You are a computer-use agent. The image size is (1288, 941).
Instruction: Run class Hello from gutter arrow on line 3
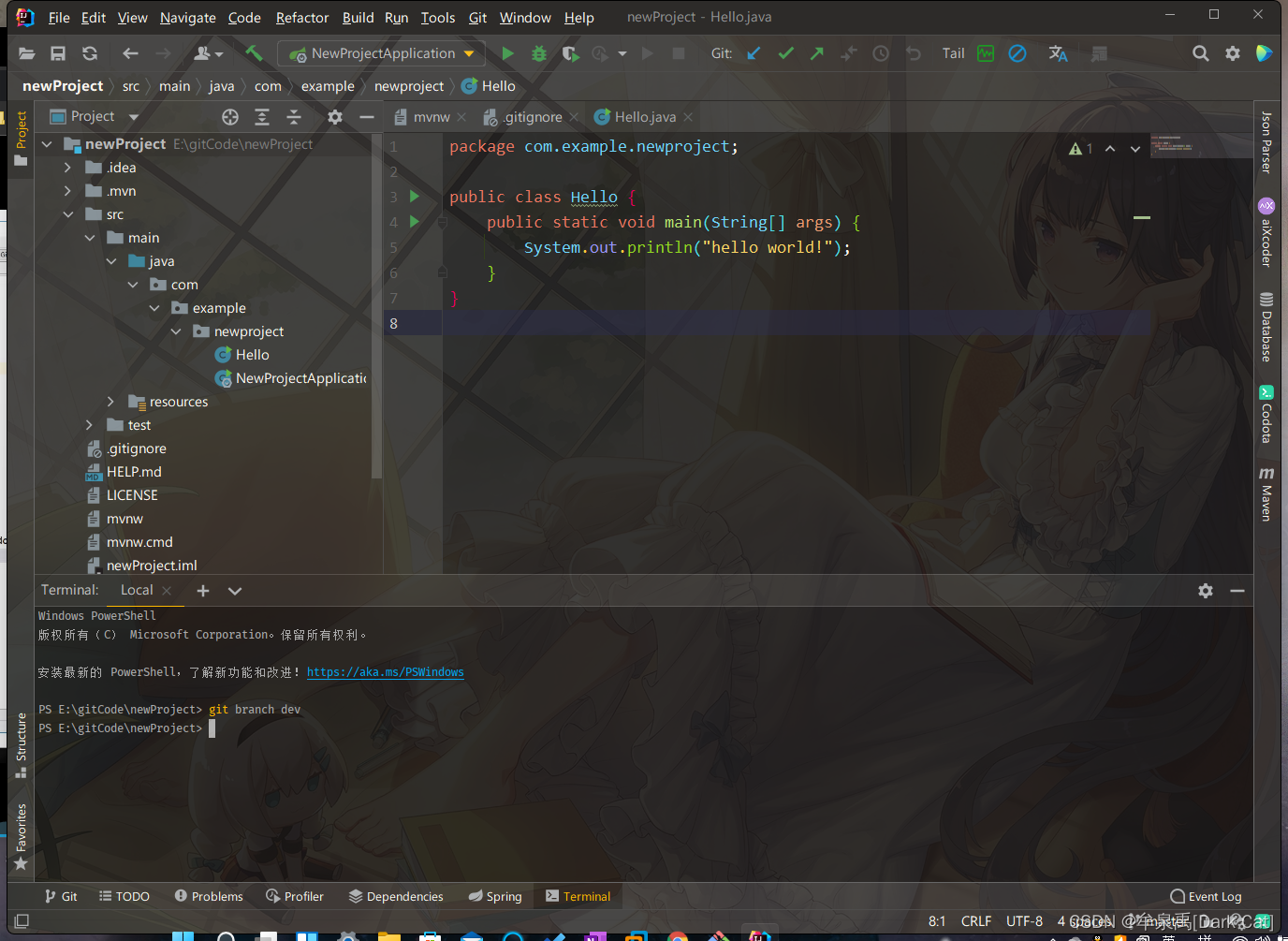[x=415, y=197]
